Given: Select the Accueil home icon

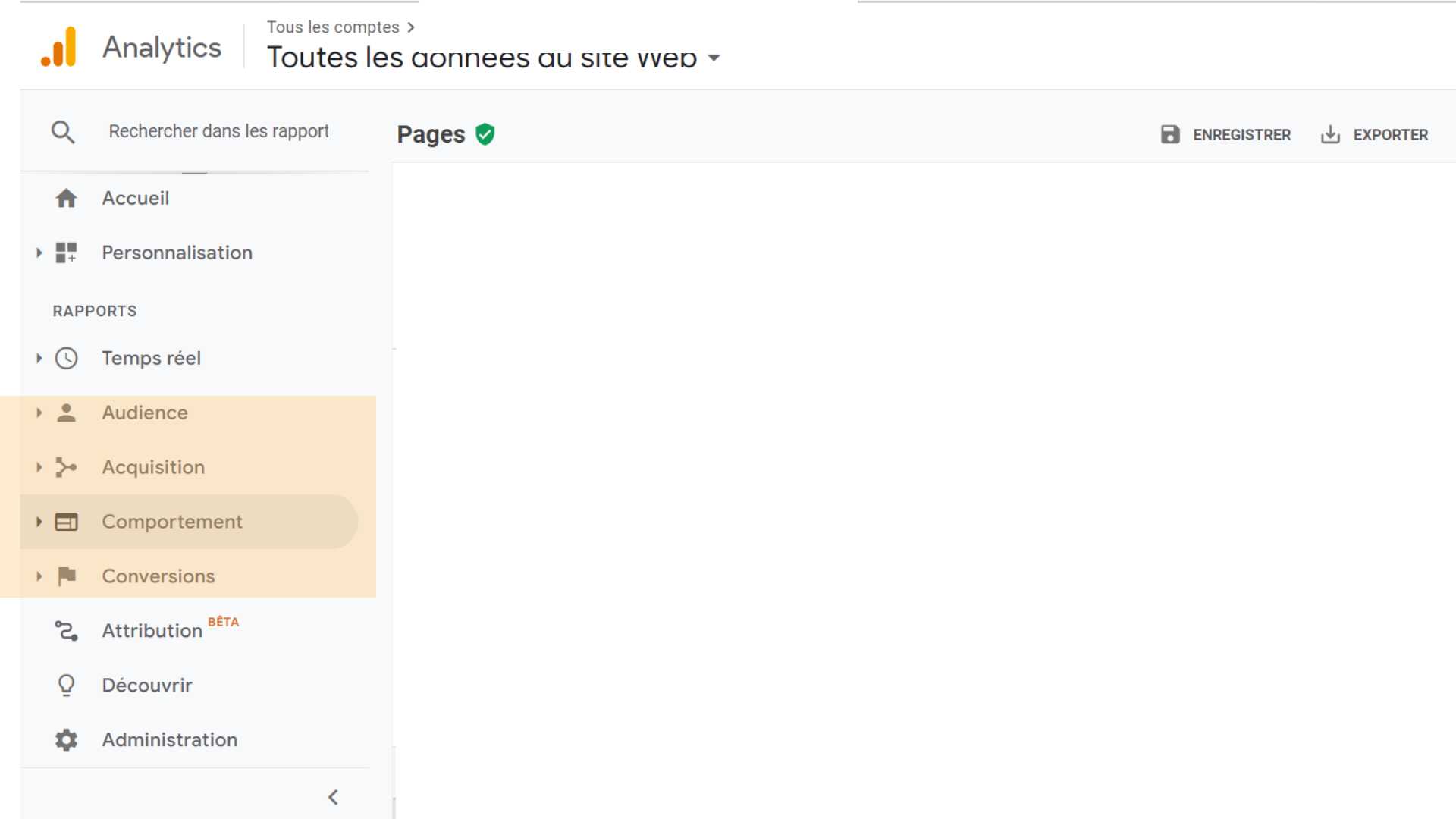Looking at the screenshot, I should point(67,198).
